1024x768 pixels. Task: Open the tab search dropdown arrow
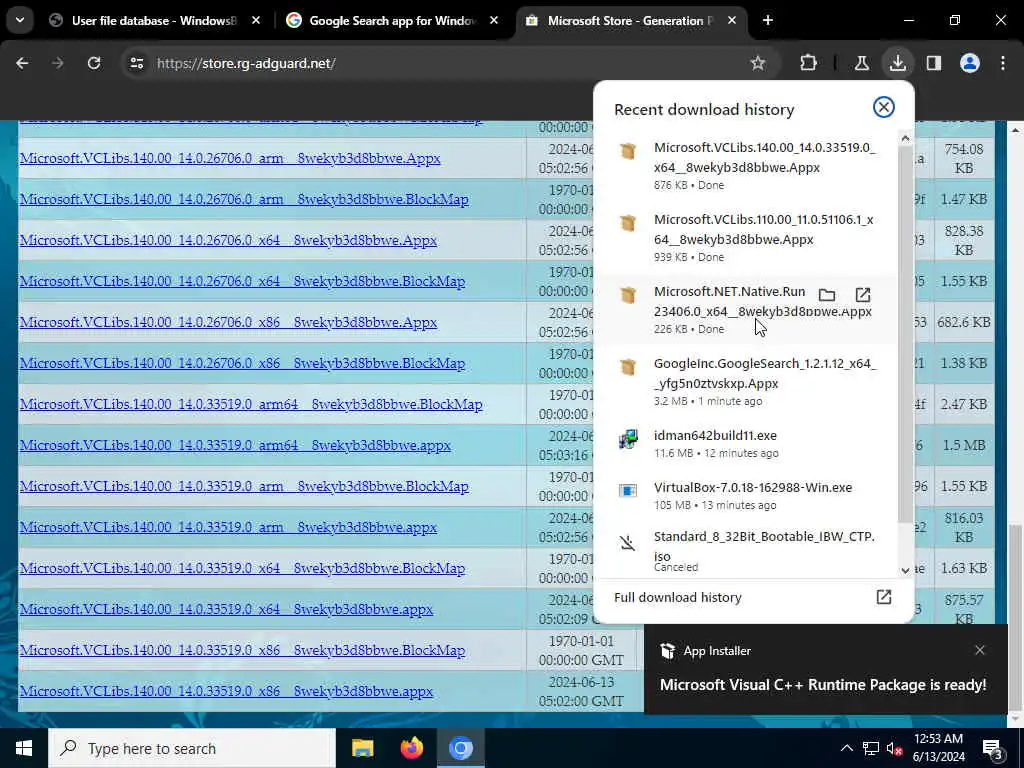click(20, 20)
